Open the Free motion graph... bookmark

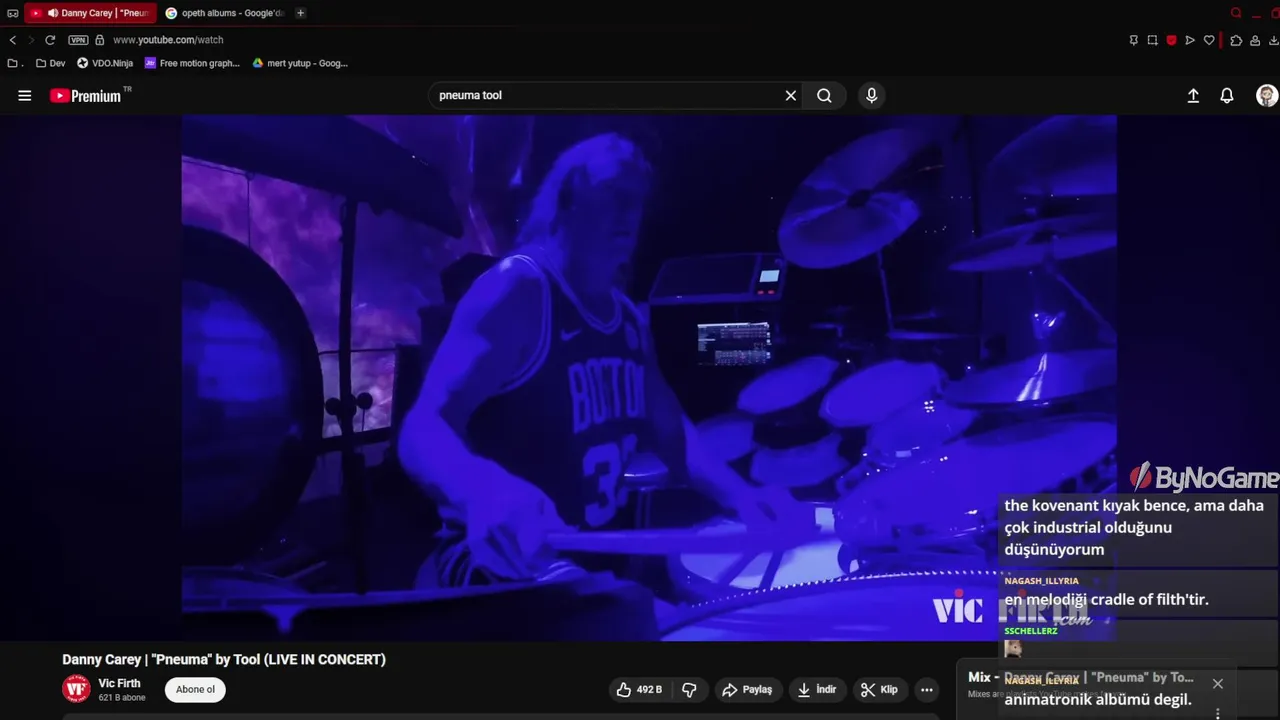[192, 63]
